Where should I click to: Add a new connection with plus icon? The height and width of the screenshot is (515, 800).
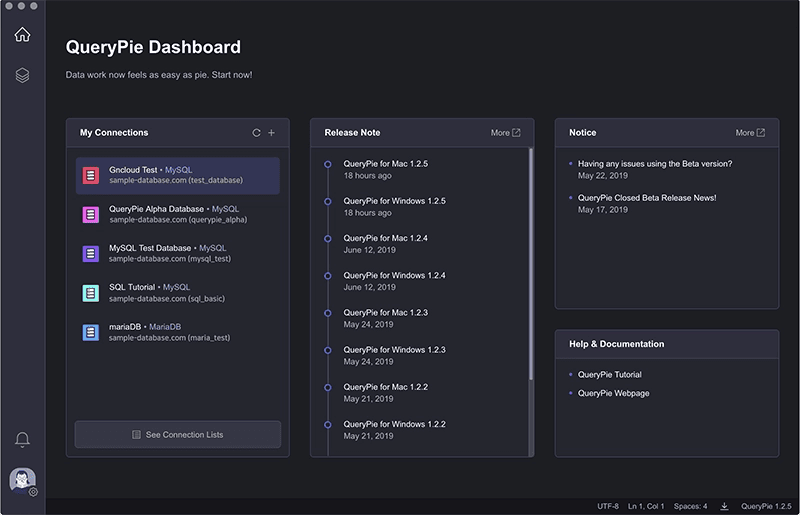(272, 133)
